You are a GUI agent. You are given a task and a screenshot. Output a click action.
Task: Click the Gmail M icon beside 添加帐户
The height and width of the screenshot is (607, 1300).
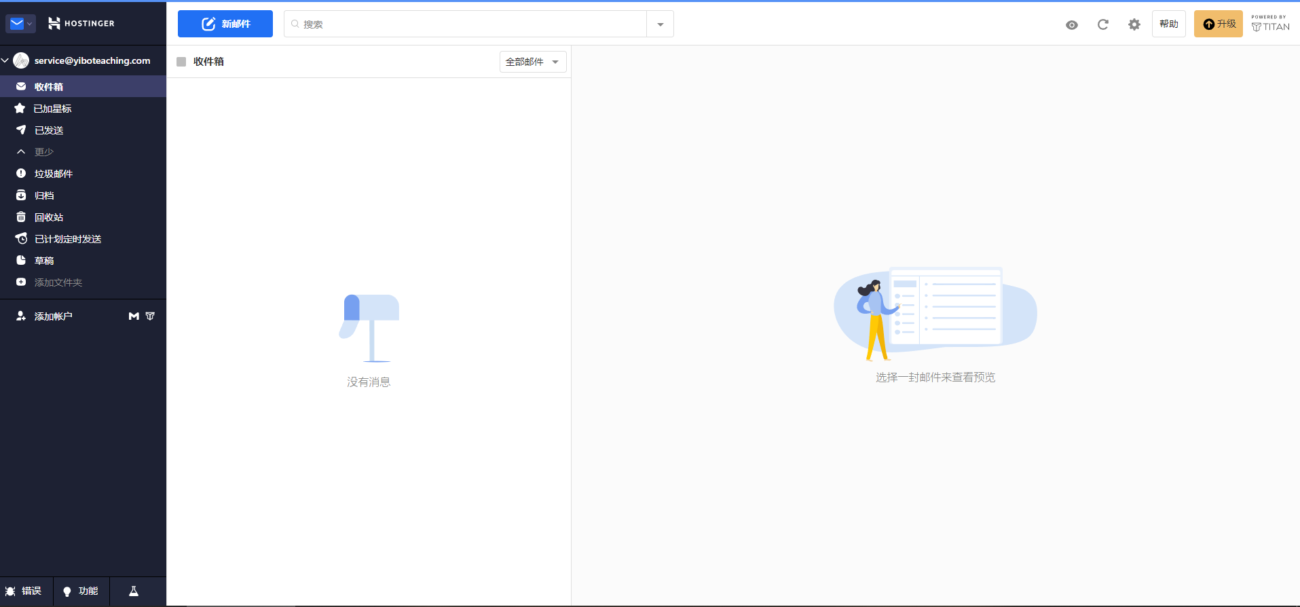tap(134, 316)
